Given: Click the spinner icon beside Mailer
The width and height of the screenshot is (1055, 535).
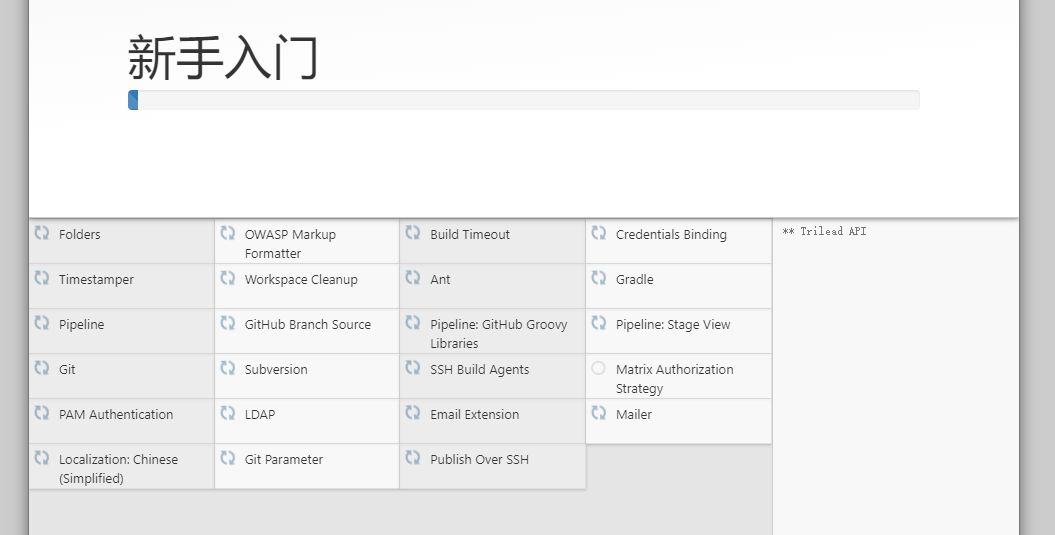Looking at the screenshot, I should click(x=599, y=413).
